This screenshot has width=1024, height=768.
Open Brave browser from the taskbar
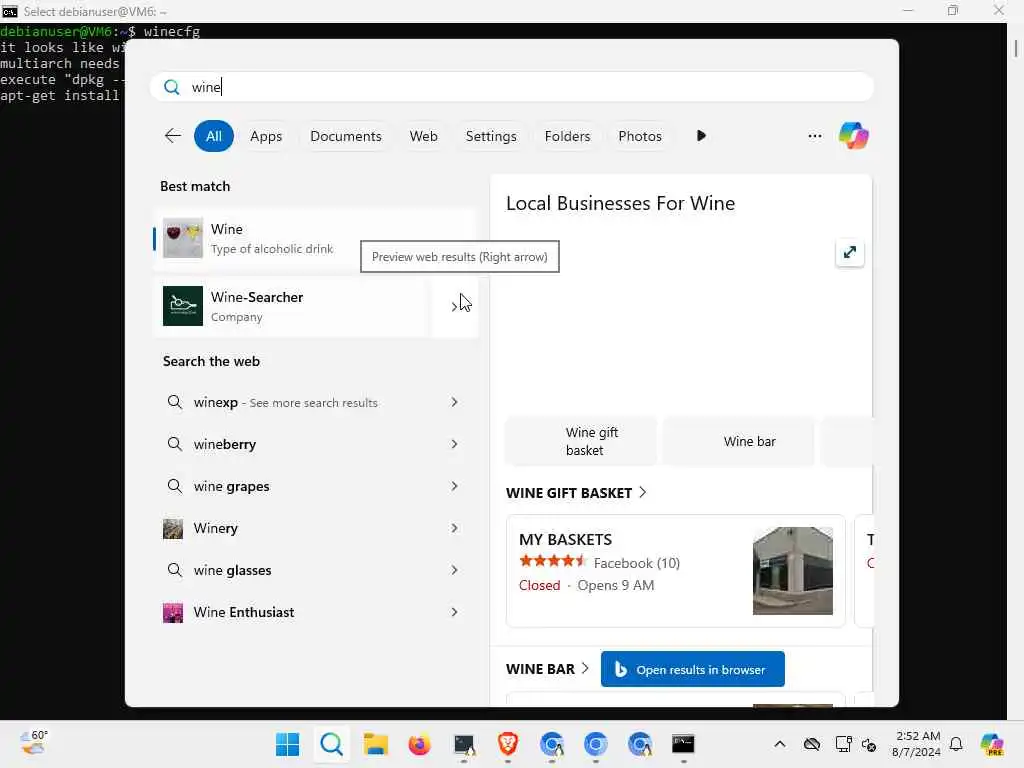(508, 744)
